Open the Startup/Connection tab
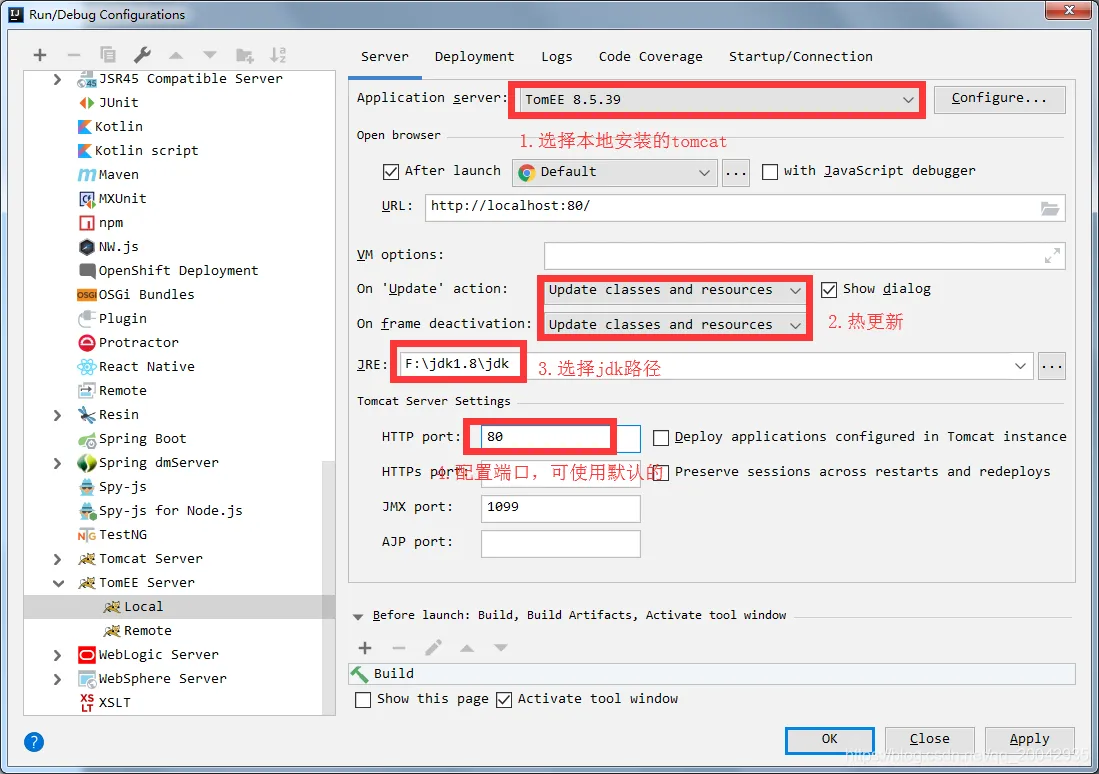This screenshot has width=1099, height=774. click(800, 57)
